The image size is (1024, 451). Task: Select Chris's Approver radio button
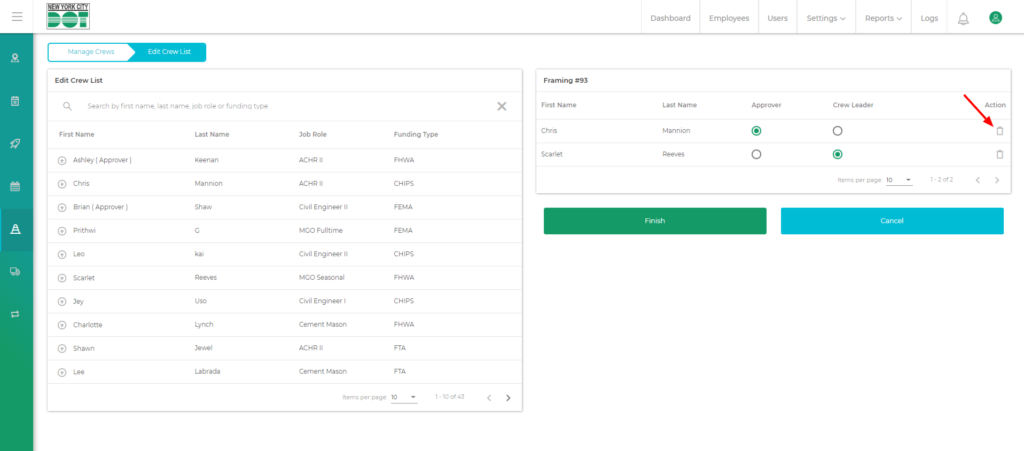tap(756, 131)
